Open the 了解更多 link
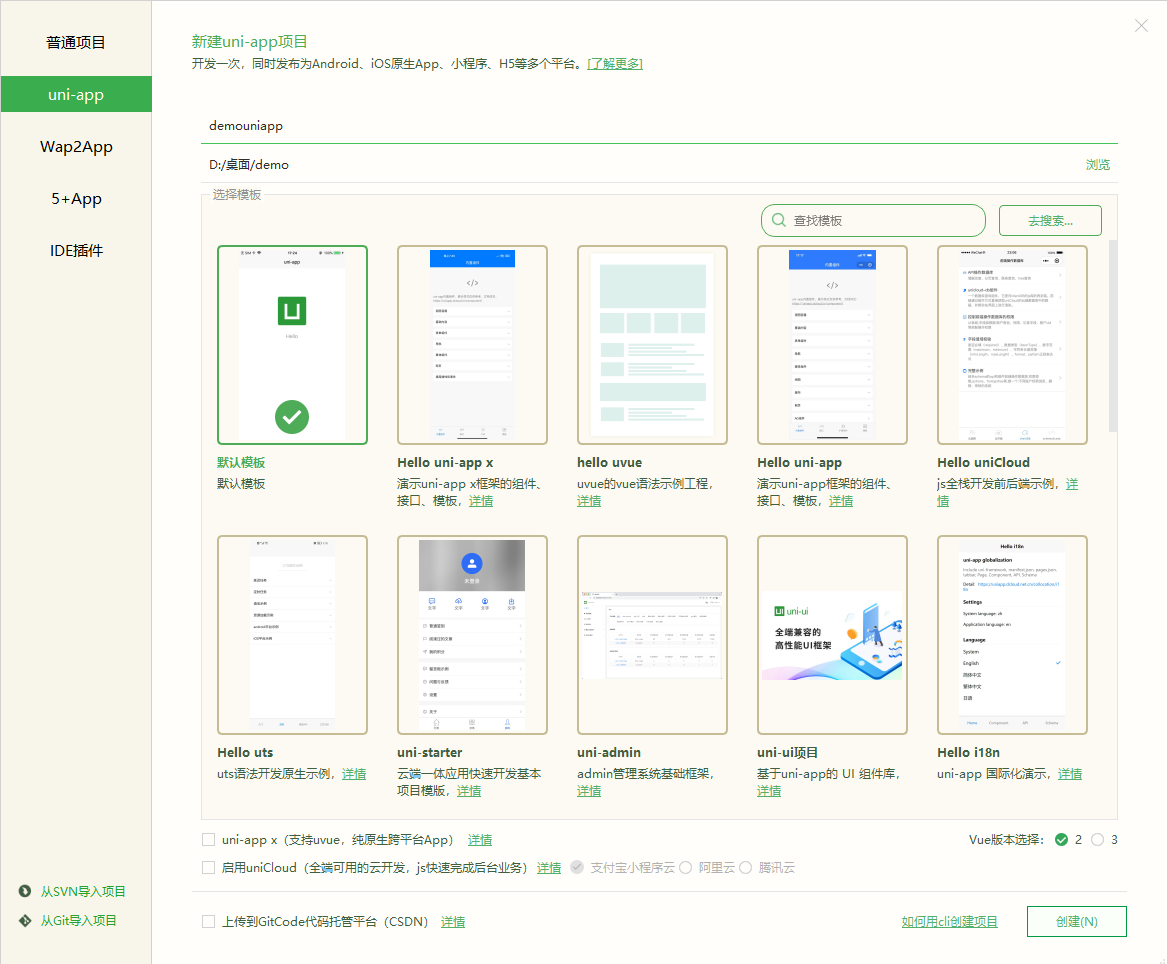Screen dimensions: 1168x964 click(615, 64)
